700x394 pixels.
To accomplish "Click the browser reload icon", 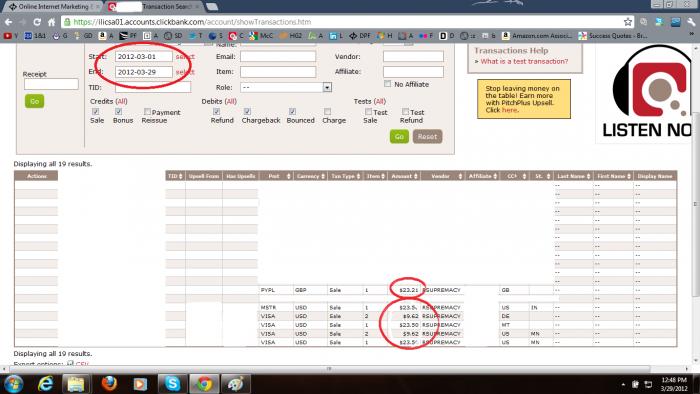I will (x=37, y=22).
